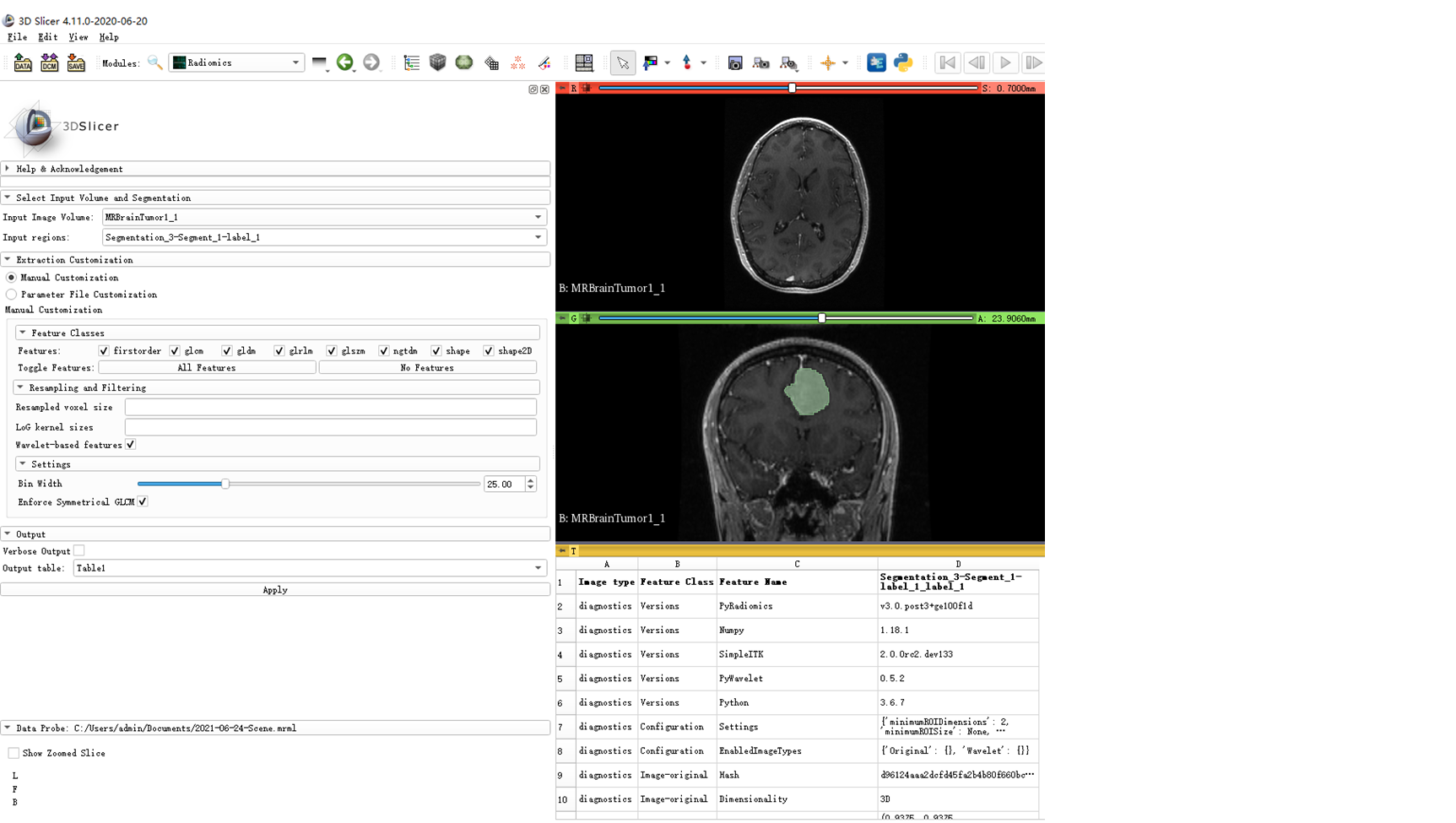The width and height of the screenshot is (1456, 823).
Task: Open the Help menu
Action: tap(109, 37)
